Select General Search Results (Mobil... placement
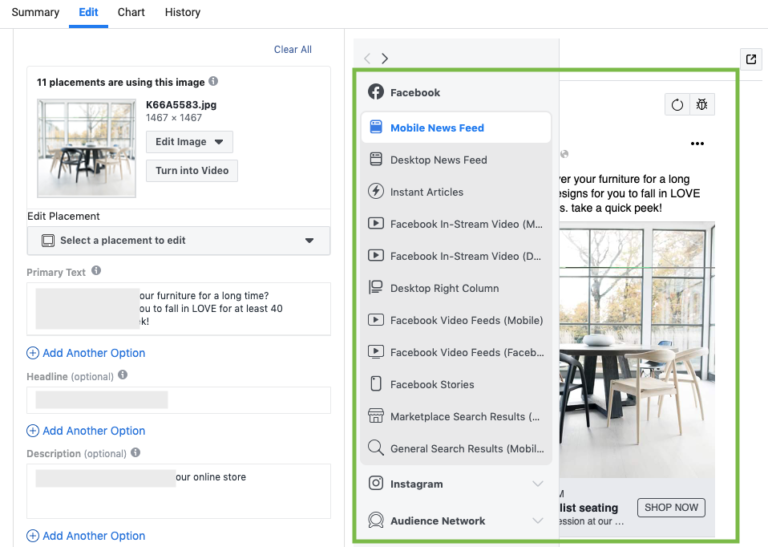The width and height of the screenshot is (768, 547). pyautogui.click(x=456, y=448)
